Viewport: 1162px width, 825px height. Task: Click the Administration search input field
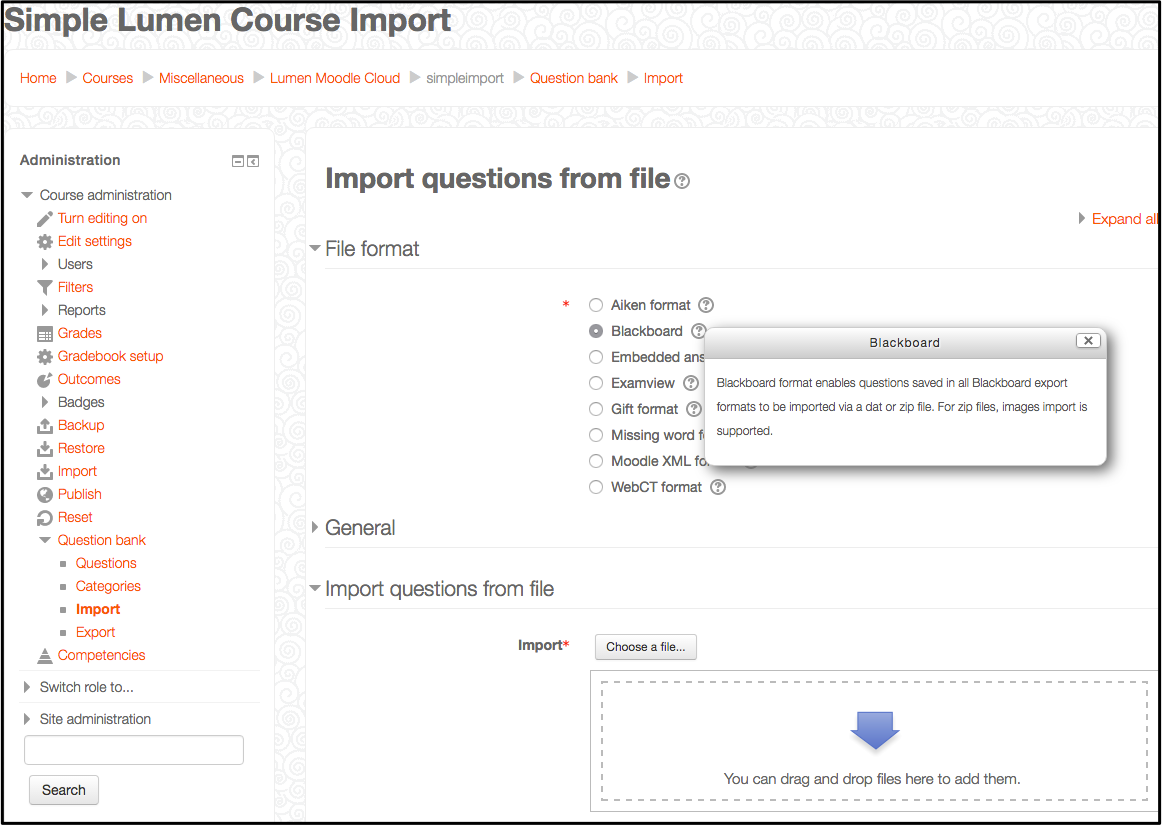[133, 749]
